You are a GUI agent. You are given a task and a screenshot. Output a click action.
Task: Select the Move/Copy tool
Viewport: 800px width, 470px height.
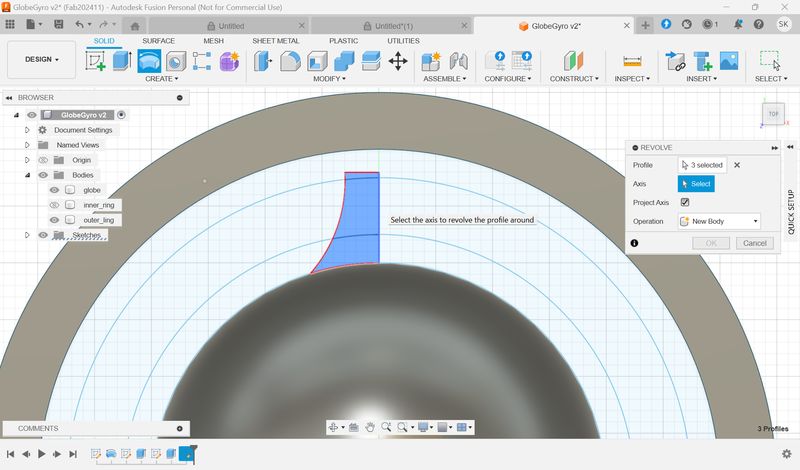click(x=398, y=61)
